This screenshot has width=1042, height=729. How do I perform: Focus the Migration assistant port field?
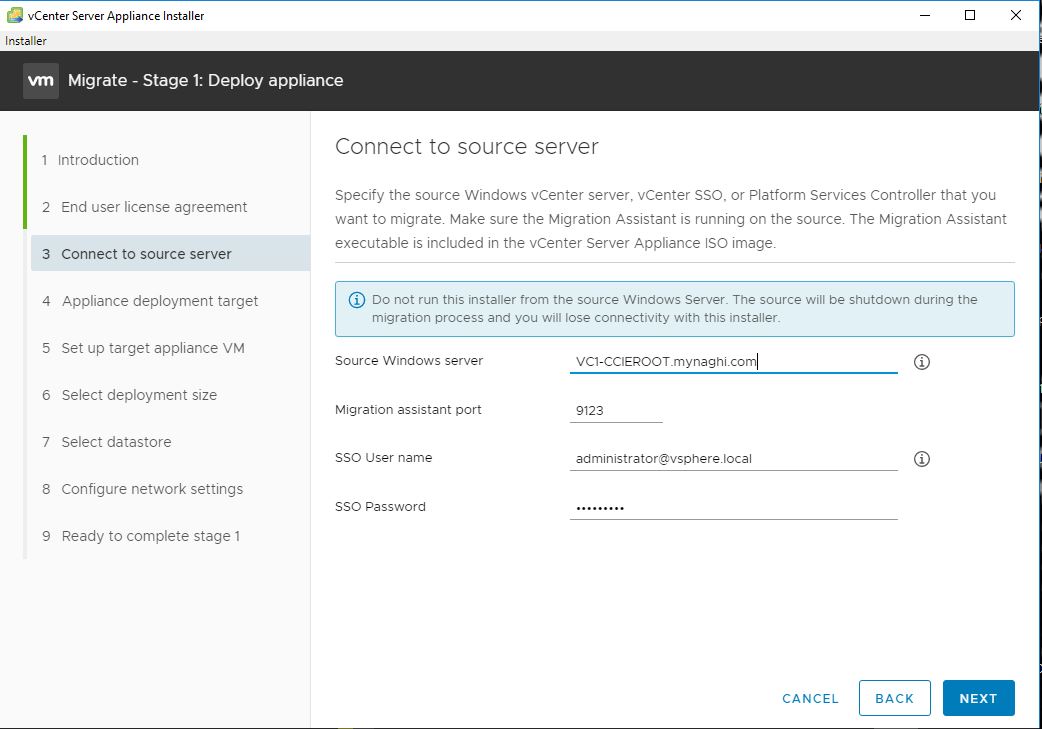[616, 410]
